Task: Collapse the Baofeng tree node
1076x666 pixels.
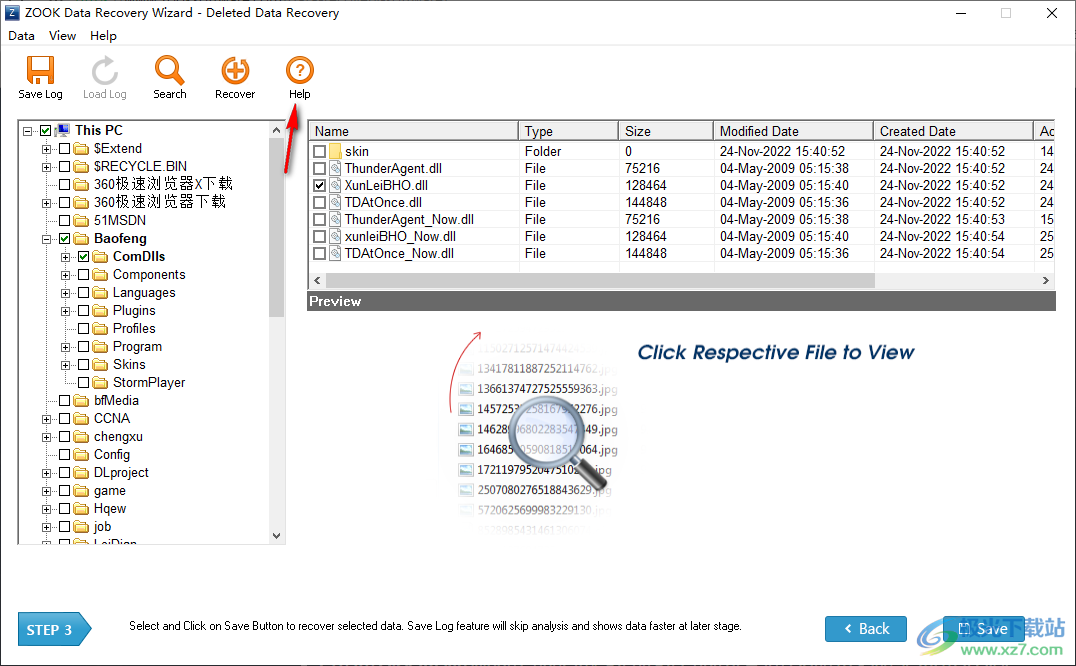Action: [46, 238]
